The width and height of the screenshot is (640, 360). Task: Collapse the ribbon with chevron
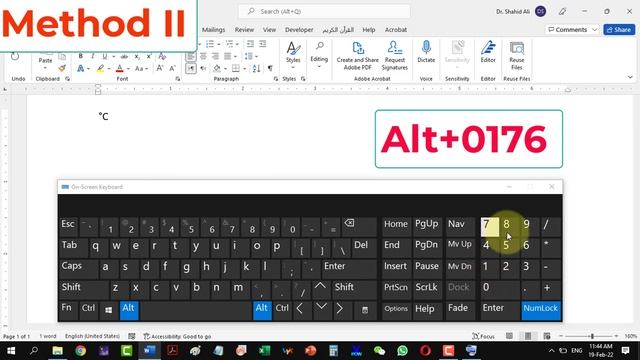pyautogui.click(x=630, y=77)
